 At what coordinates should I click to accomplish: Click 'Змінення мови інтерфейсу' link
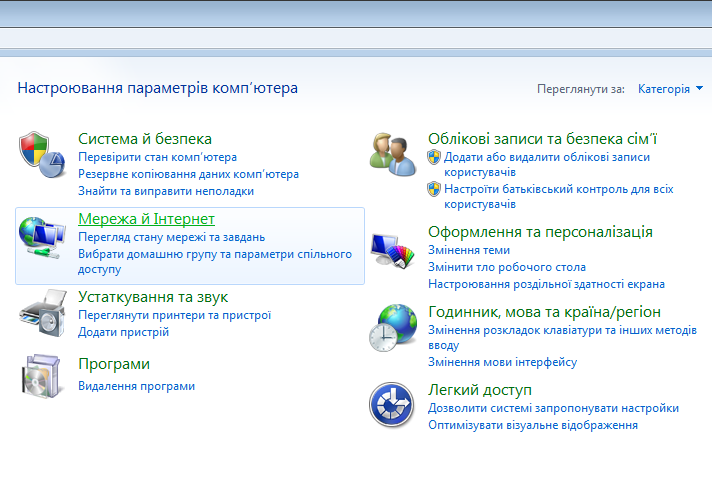(x=502, y=362)
